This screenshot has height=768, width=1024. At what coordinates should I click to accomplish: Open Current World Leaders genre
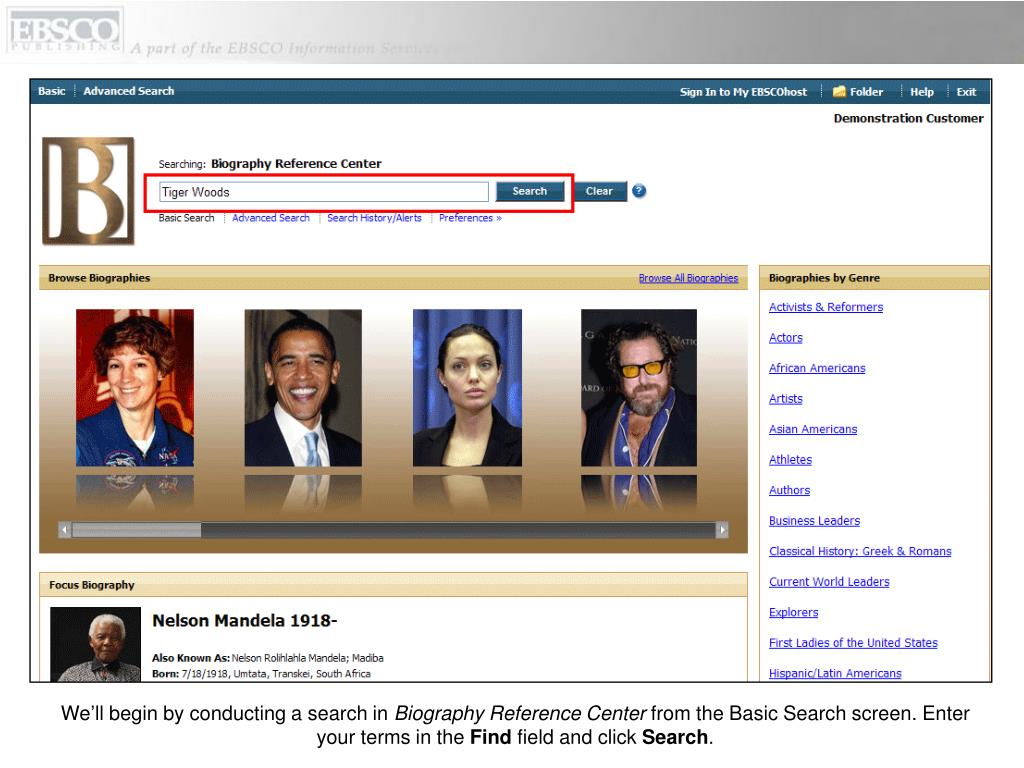pyautogui.click(x=829, y=582)
